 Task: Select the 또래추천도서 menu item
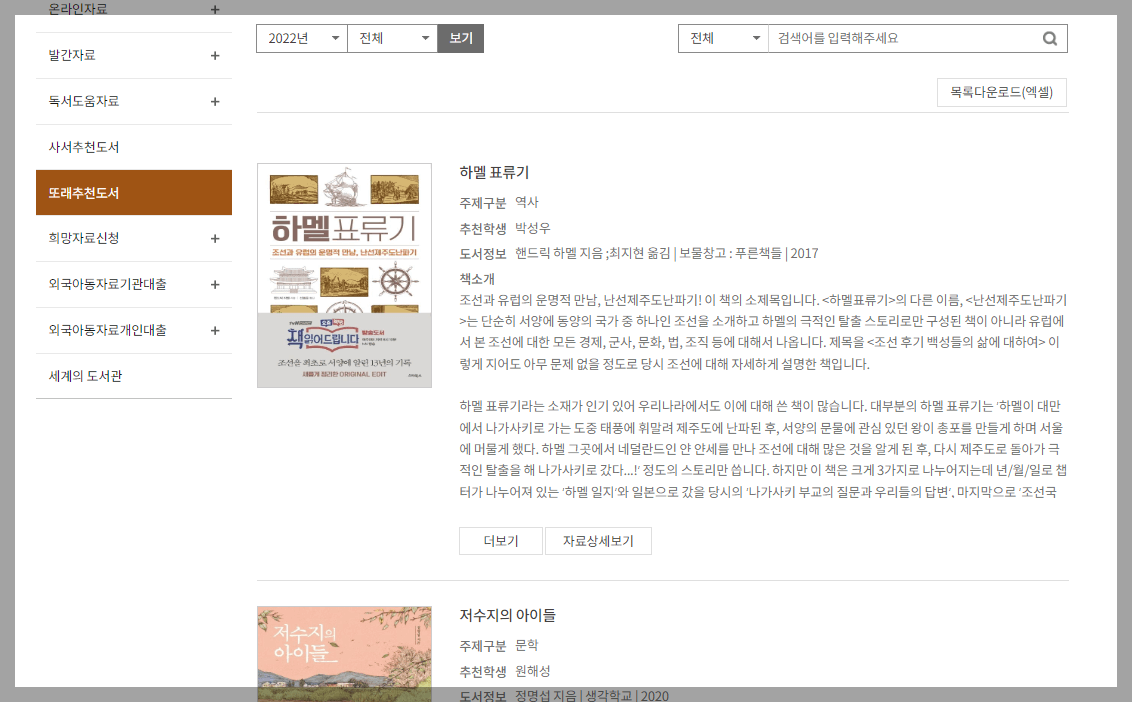pyautogui.click(x=134, y=193)
